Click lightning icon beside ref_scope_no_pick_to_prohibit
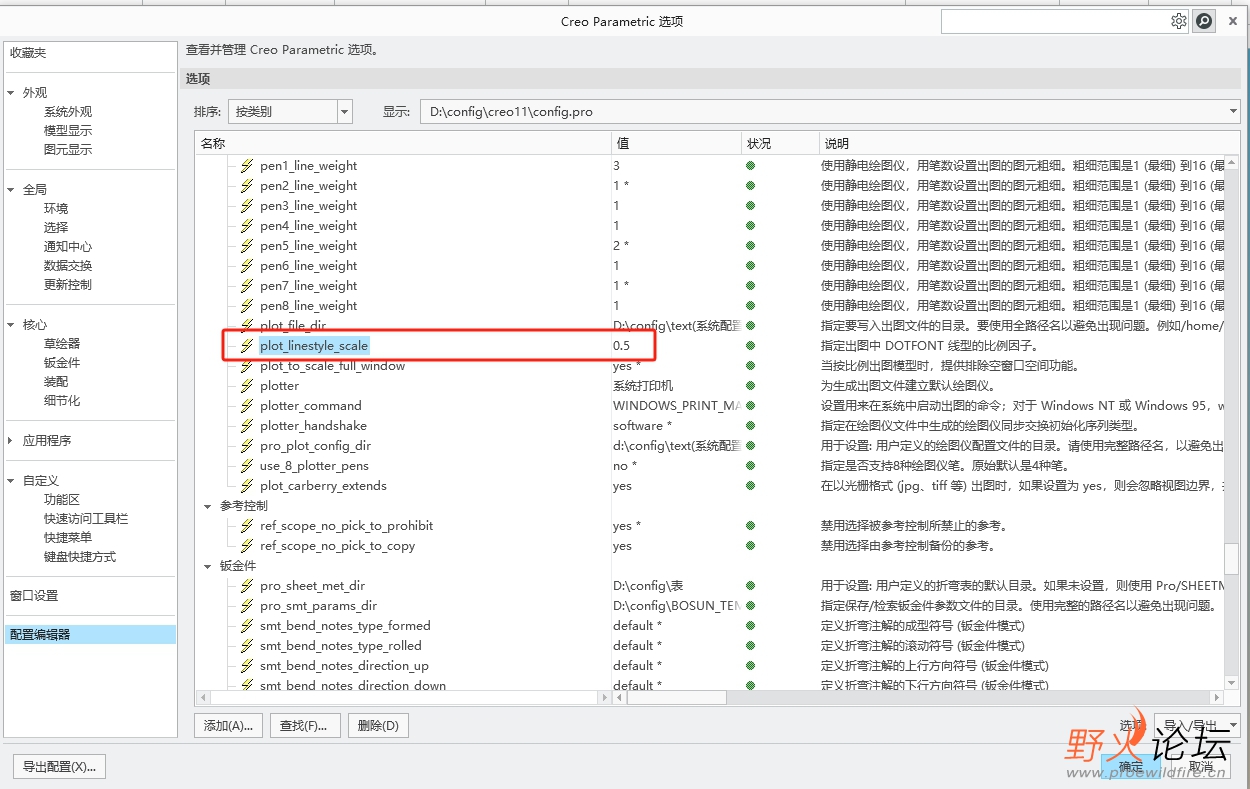 point(247,526)
